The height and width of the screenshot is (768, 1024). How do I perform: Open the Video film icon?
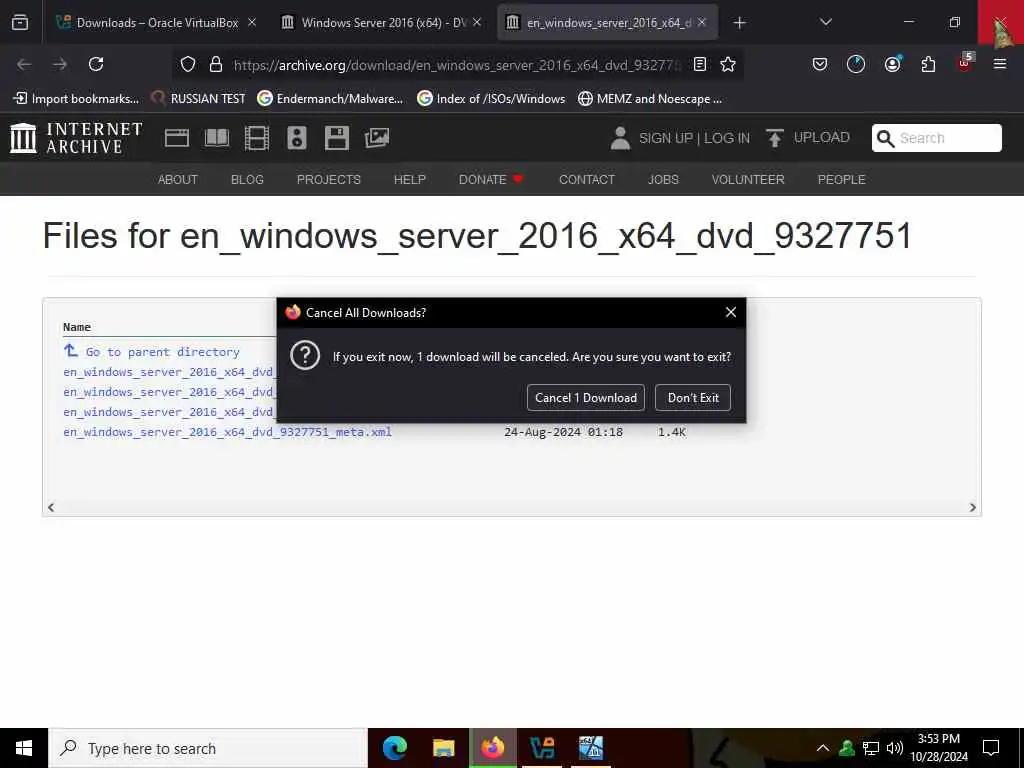[257, 138]
